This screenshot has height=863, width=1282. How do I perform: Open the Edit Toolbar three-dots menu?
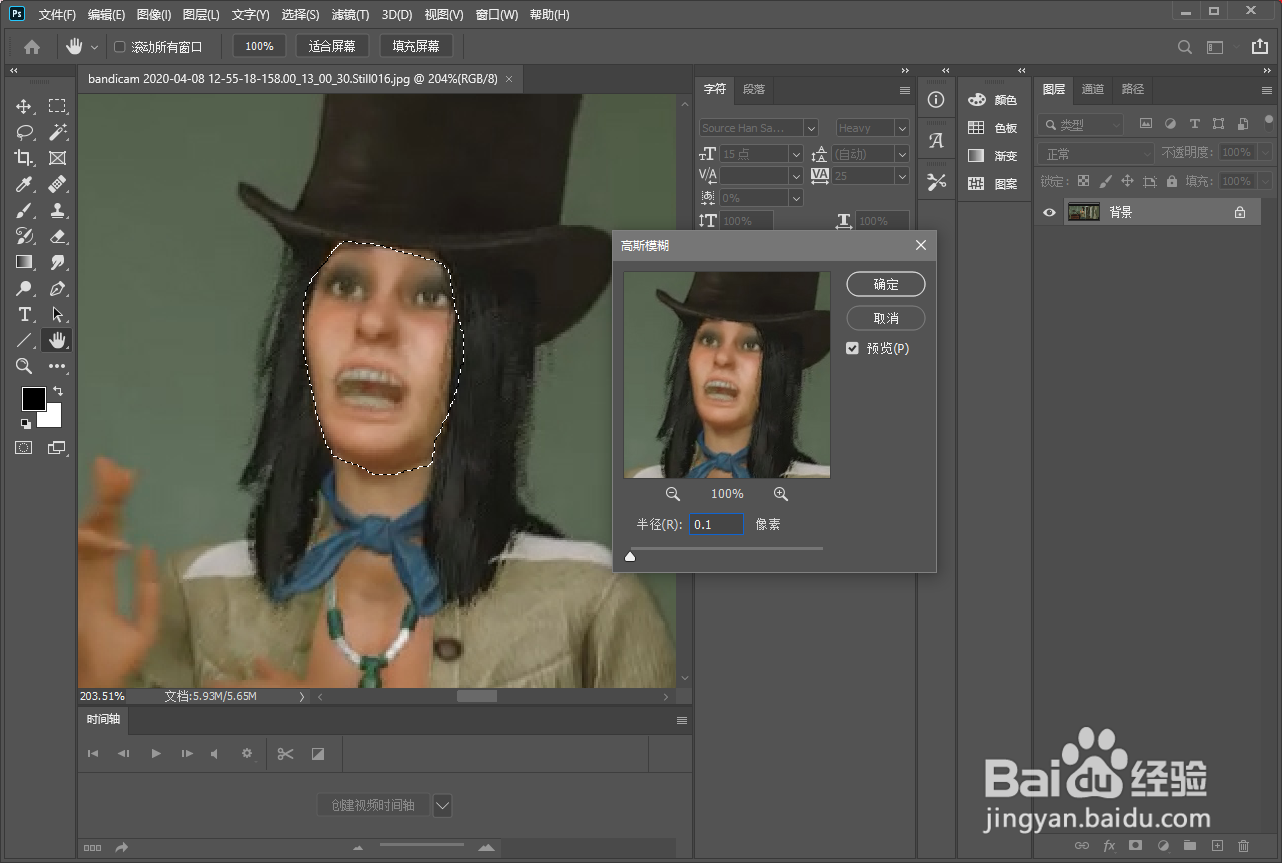[x=58, y=366]
